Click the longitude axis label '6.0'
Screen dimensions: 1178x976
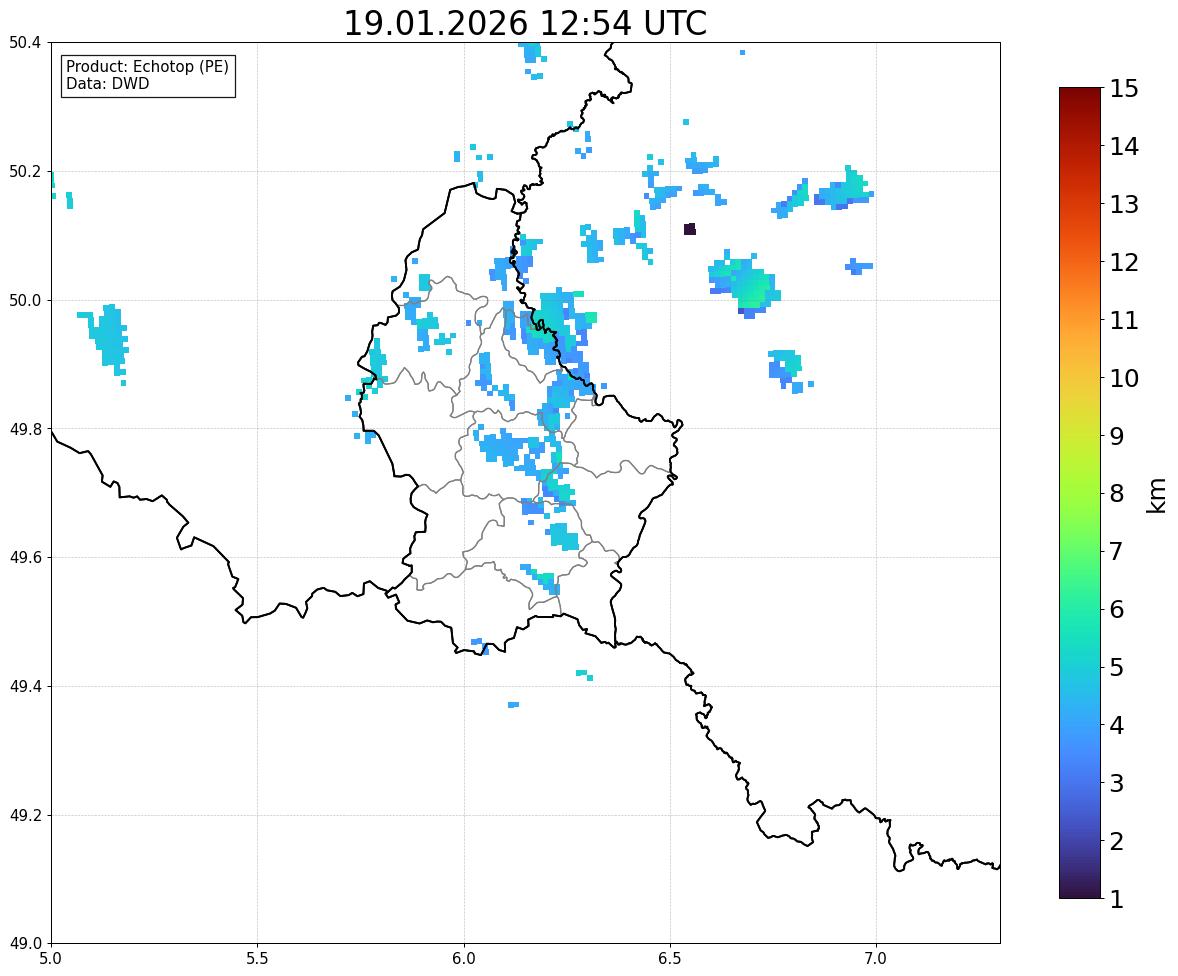click(x=464, y=959)
